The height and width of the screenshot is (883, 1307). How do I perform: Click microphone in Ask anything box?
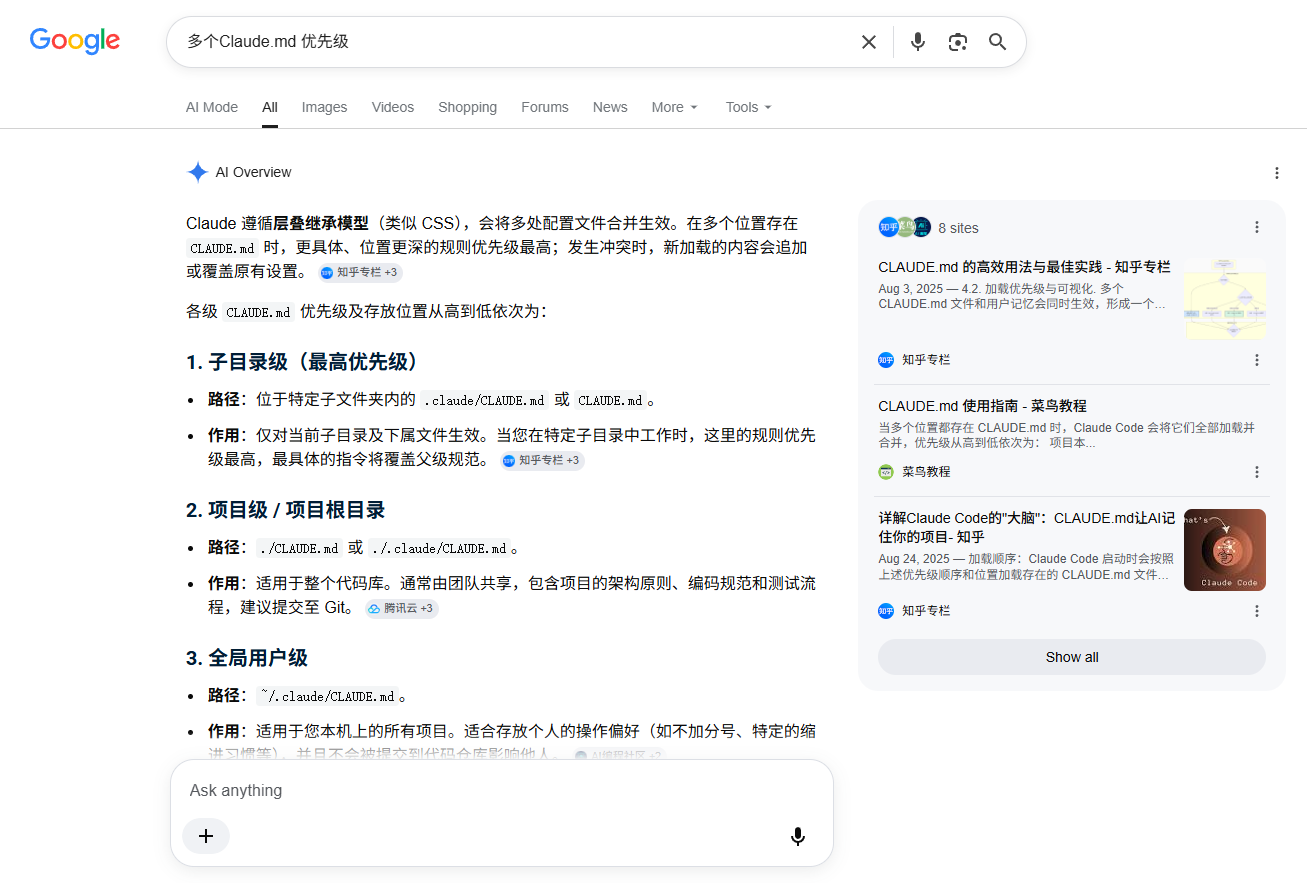797,836
